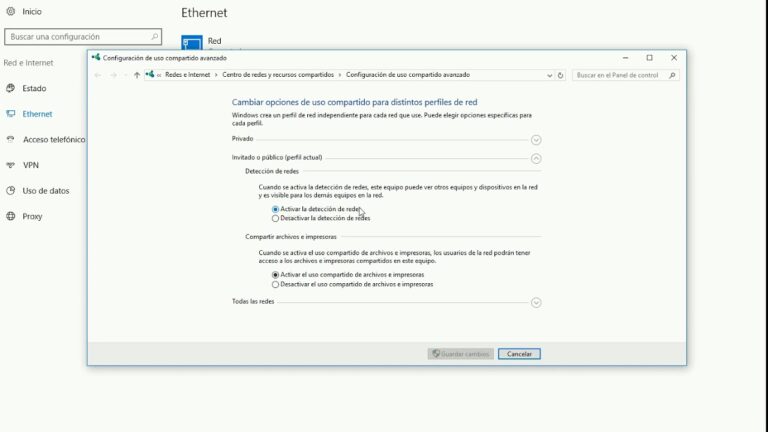Go to Inicio in Settings
Image resolution: width=768 pixels, height=432 pixels.
point(32,11)
